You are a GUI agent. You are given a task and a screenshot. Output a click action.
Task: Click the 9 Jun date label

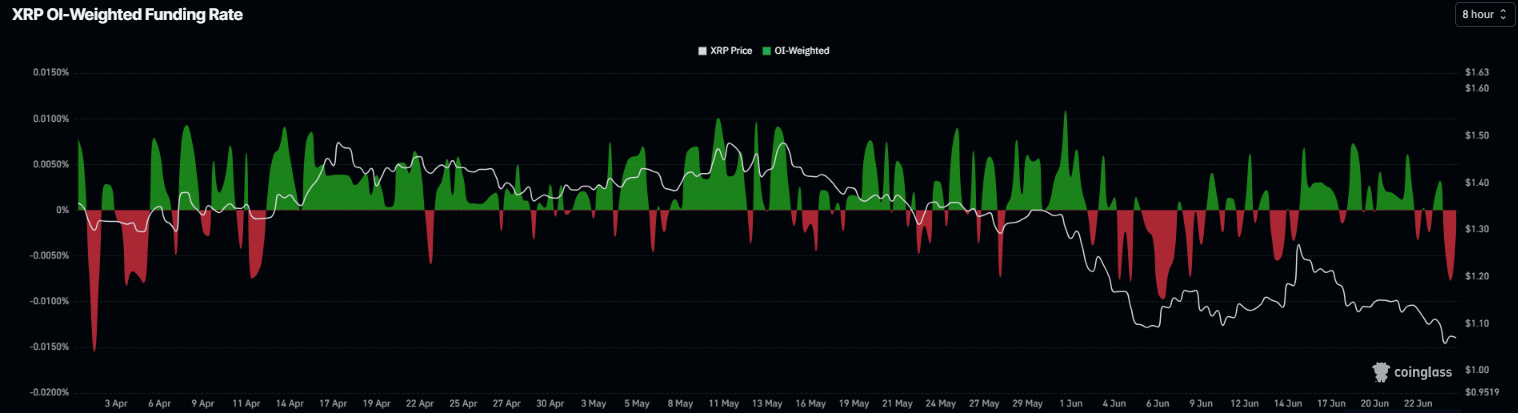(1201, 403)
